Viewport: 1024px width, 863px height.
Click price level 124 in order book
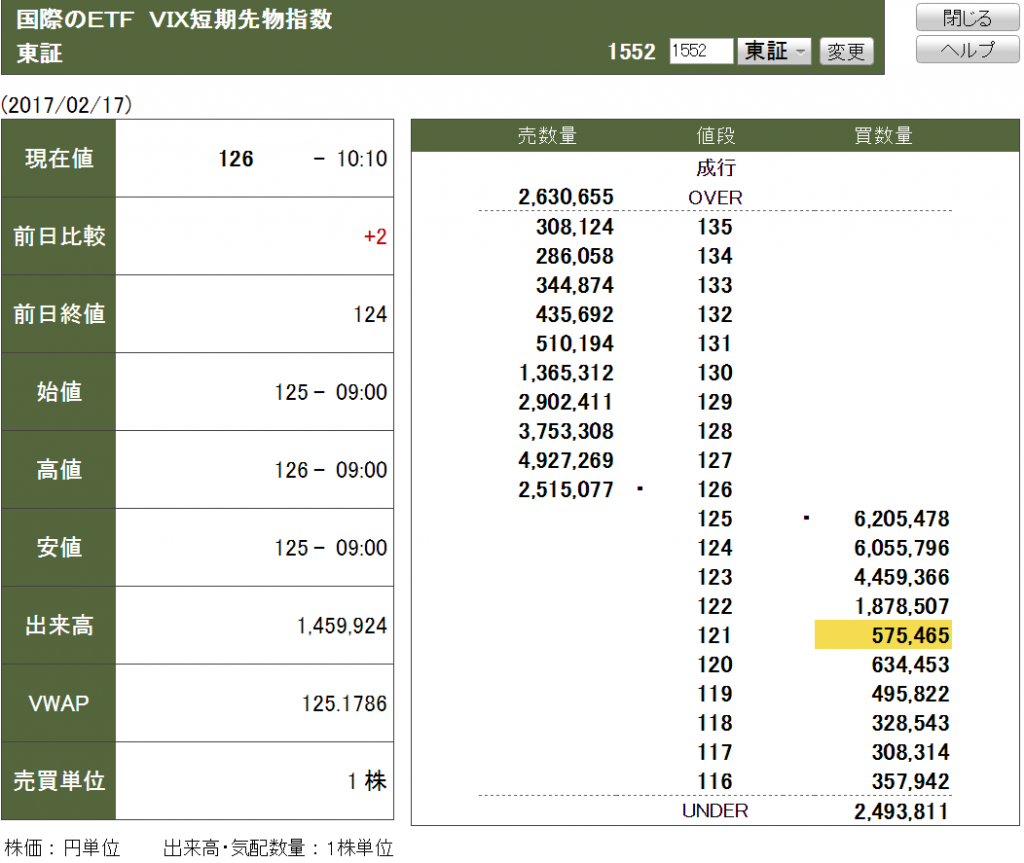715,548
